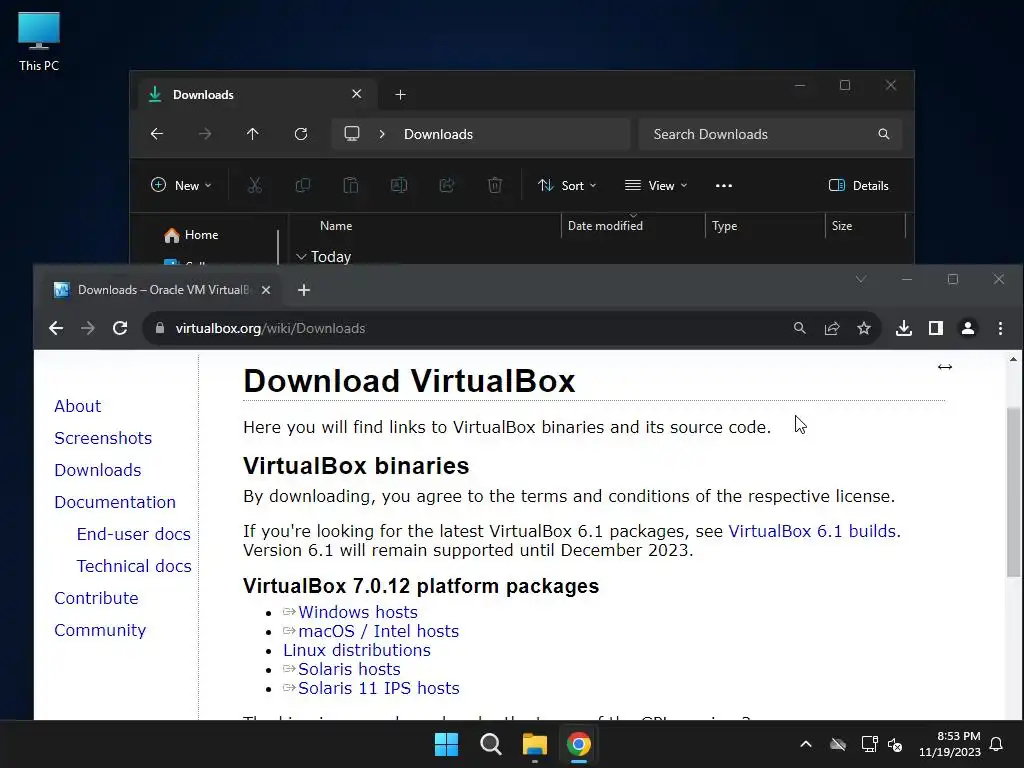Open the View dropdown in File Explorer
This screenshot has width=1024, height=768.
[656, 185]
